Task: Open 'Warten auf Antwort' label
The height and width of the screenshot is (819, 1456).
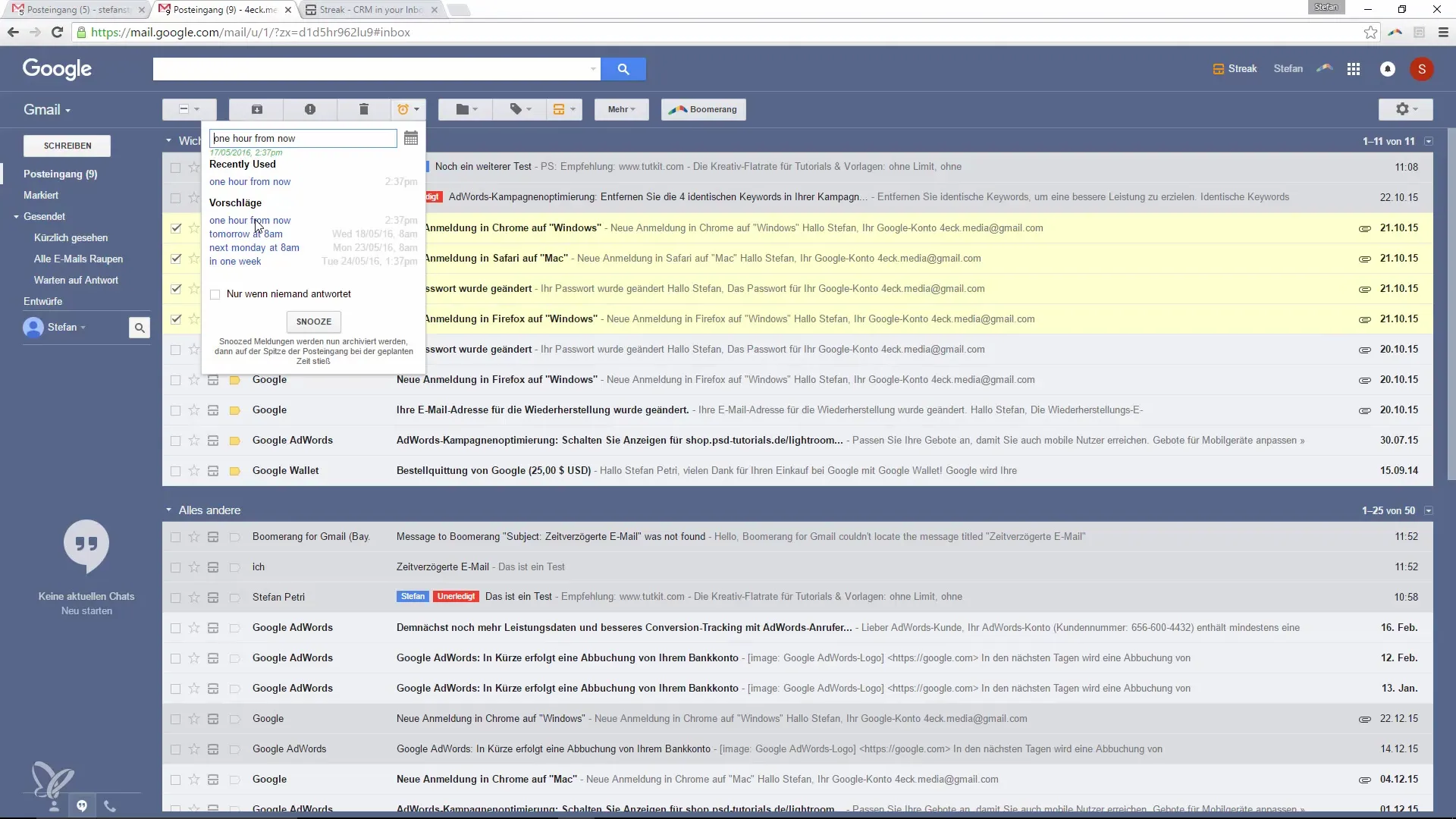Action: point(76,280)
